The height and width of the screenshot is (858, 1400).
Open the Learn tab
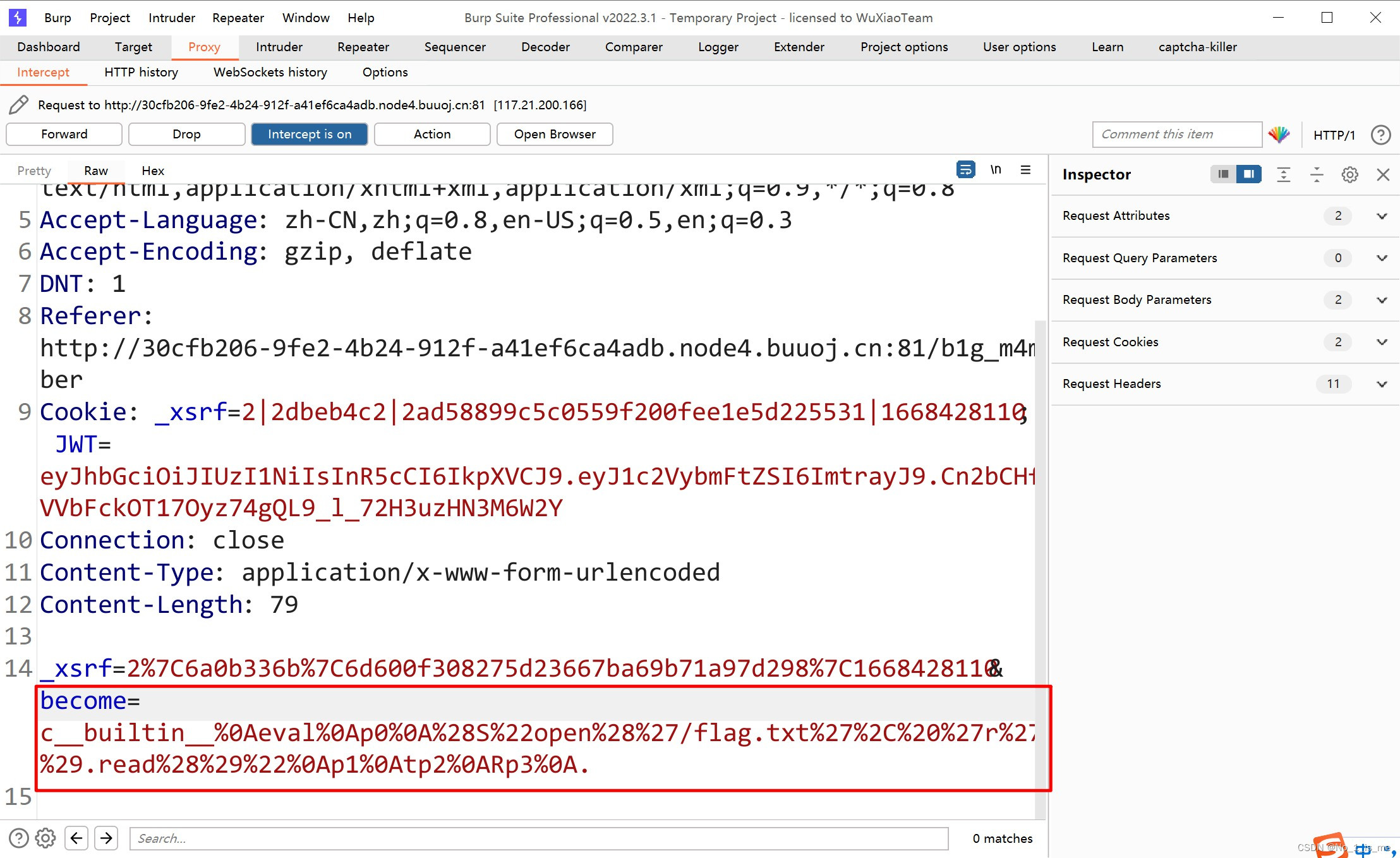1107,47
